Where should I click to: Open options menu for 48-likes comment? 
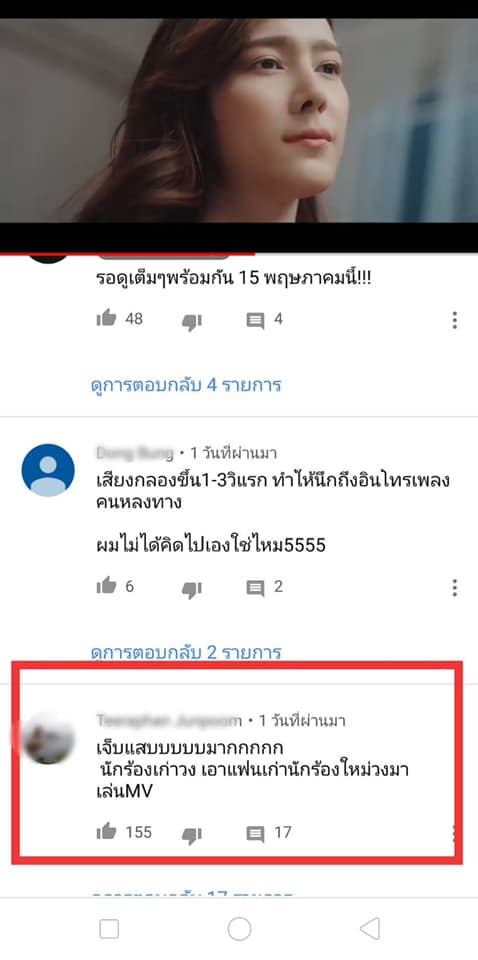click(x=454, y=320)
